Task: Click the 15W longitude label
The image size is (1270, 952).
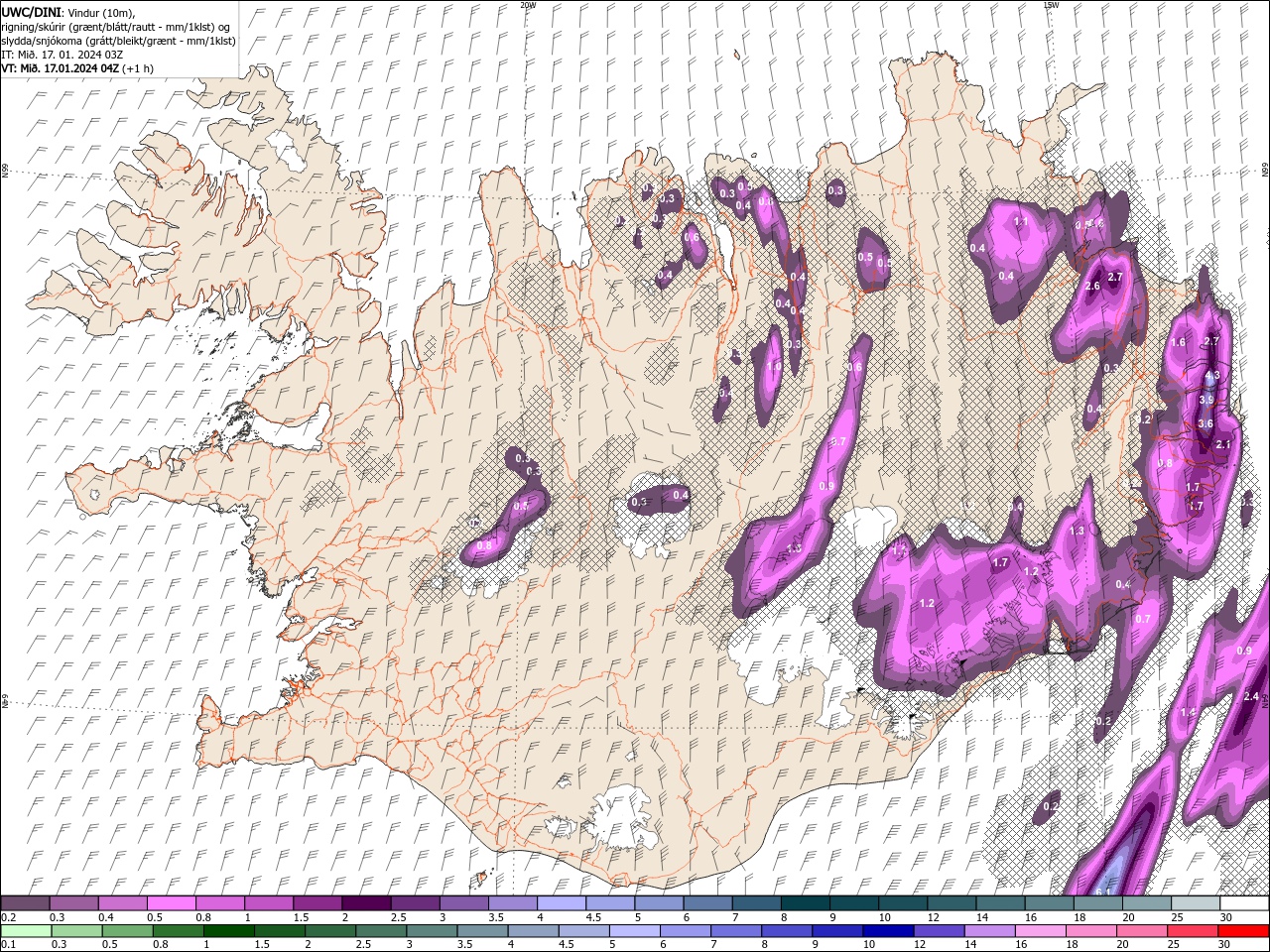Action: 1051,5
